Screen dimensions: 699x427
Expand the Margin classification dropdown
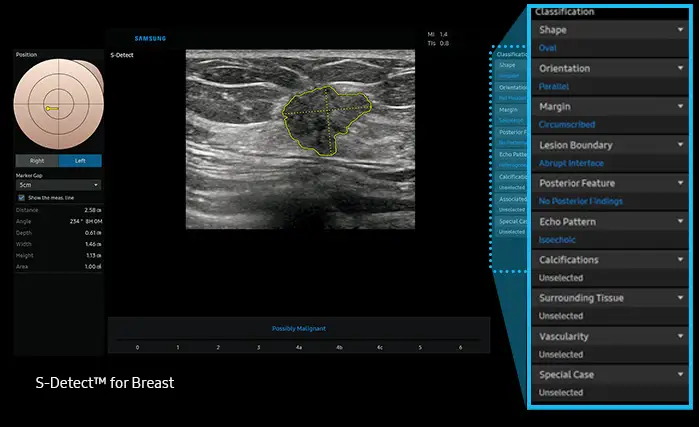pos(610,107)
